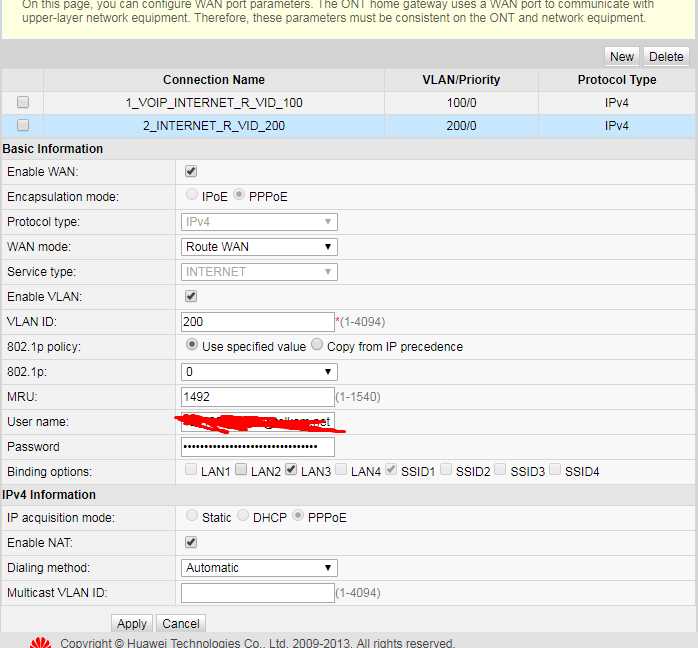This screenshot has height=648, width=698.
Task: Select IPoE encapsulation mode
Action: tap(192, 194)
